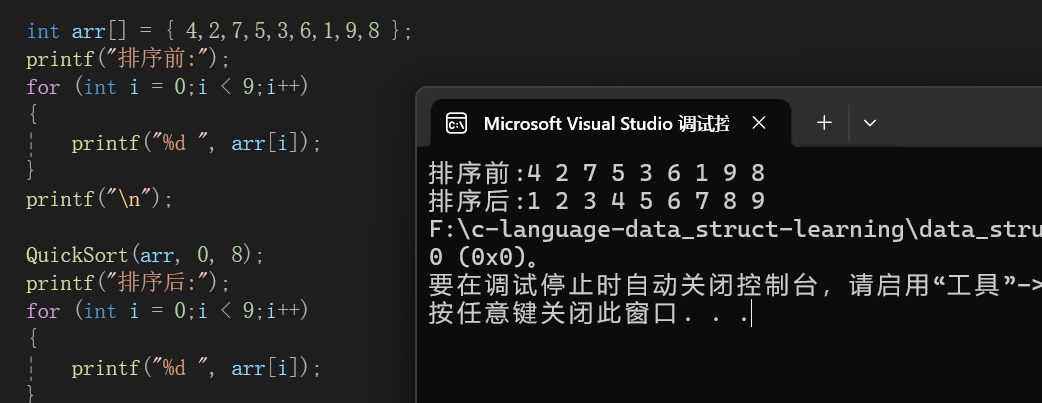Click the first for loop header line

(x=167, y=87)
